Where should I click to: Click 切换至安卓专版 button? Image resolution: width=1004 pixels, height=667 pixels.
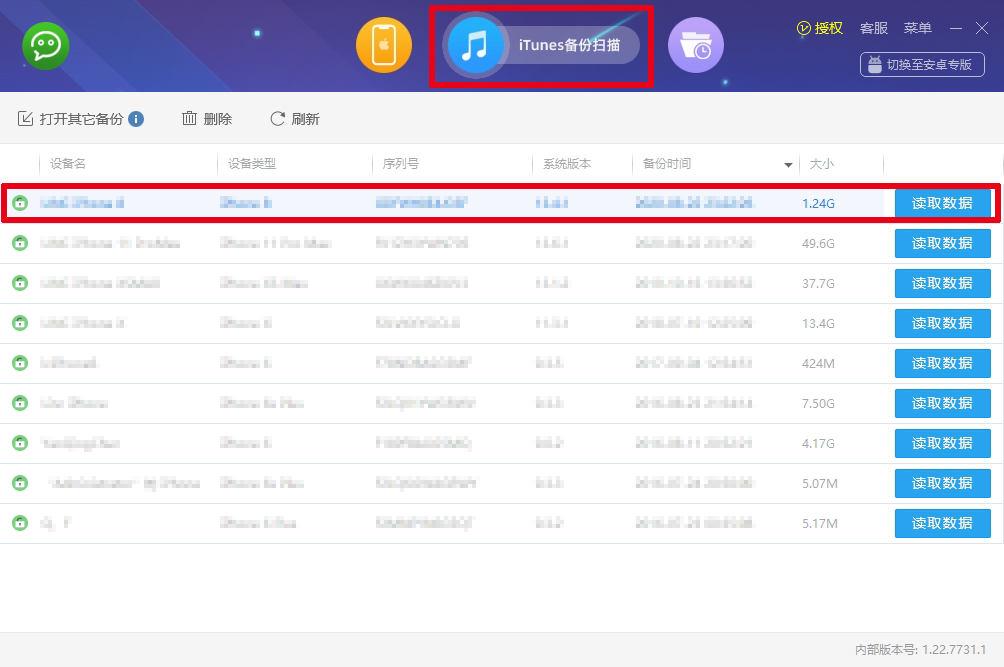(x=922, y=64)
